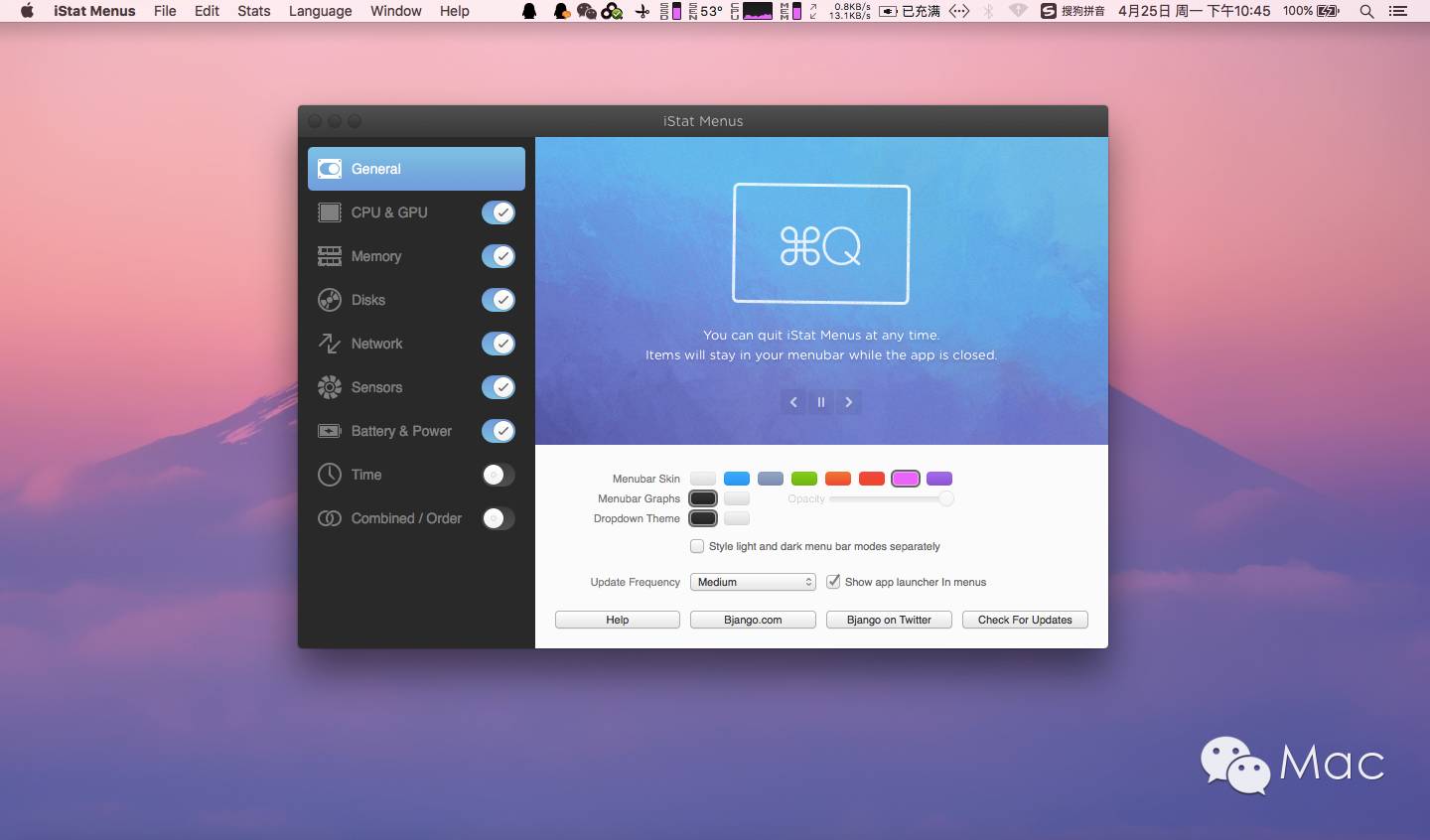Image resolution: width=1430 pixels, height=840 pixels.
Task: Click the Bluetooth icon in menu bar
Action: [x=988, y=11]
